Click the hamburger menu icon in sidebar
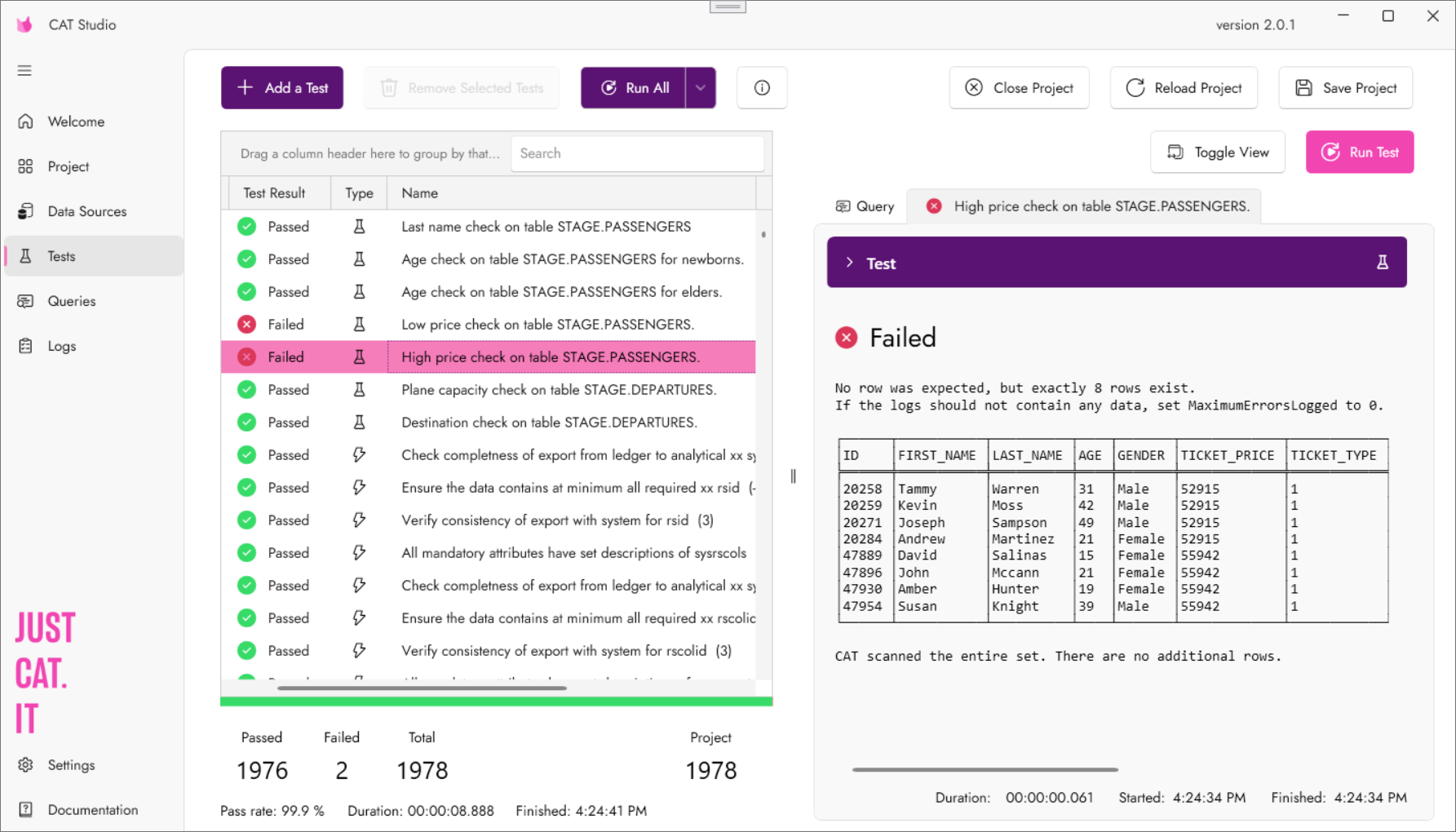This screenshot has width=1456, height=832. click(24, 71)
